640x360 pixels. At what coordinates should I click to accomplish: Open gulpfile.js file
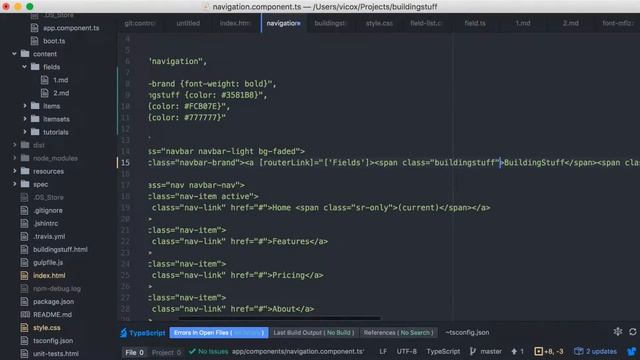tap(48, 262)
